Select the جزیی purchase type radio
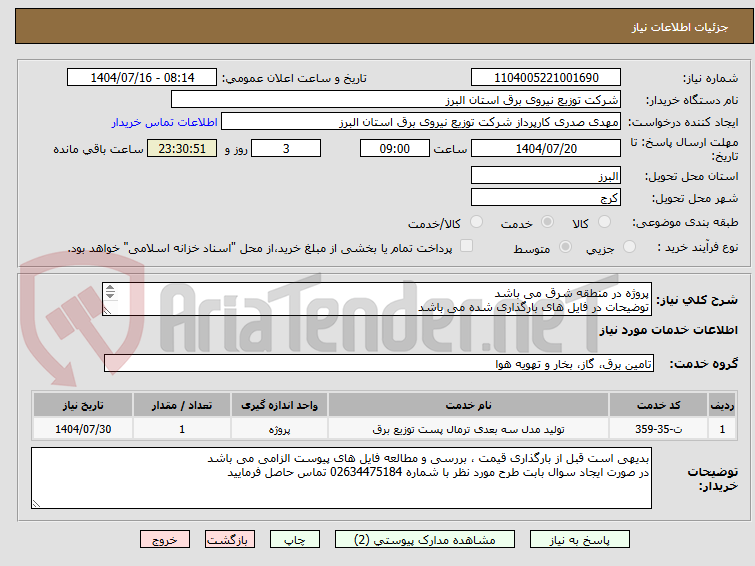 pos(629,247)
